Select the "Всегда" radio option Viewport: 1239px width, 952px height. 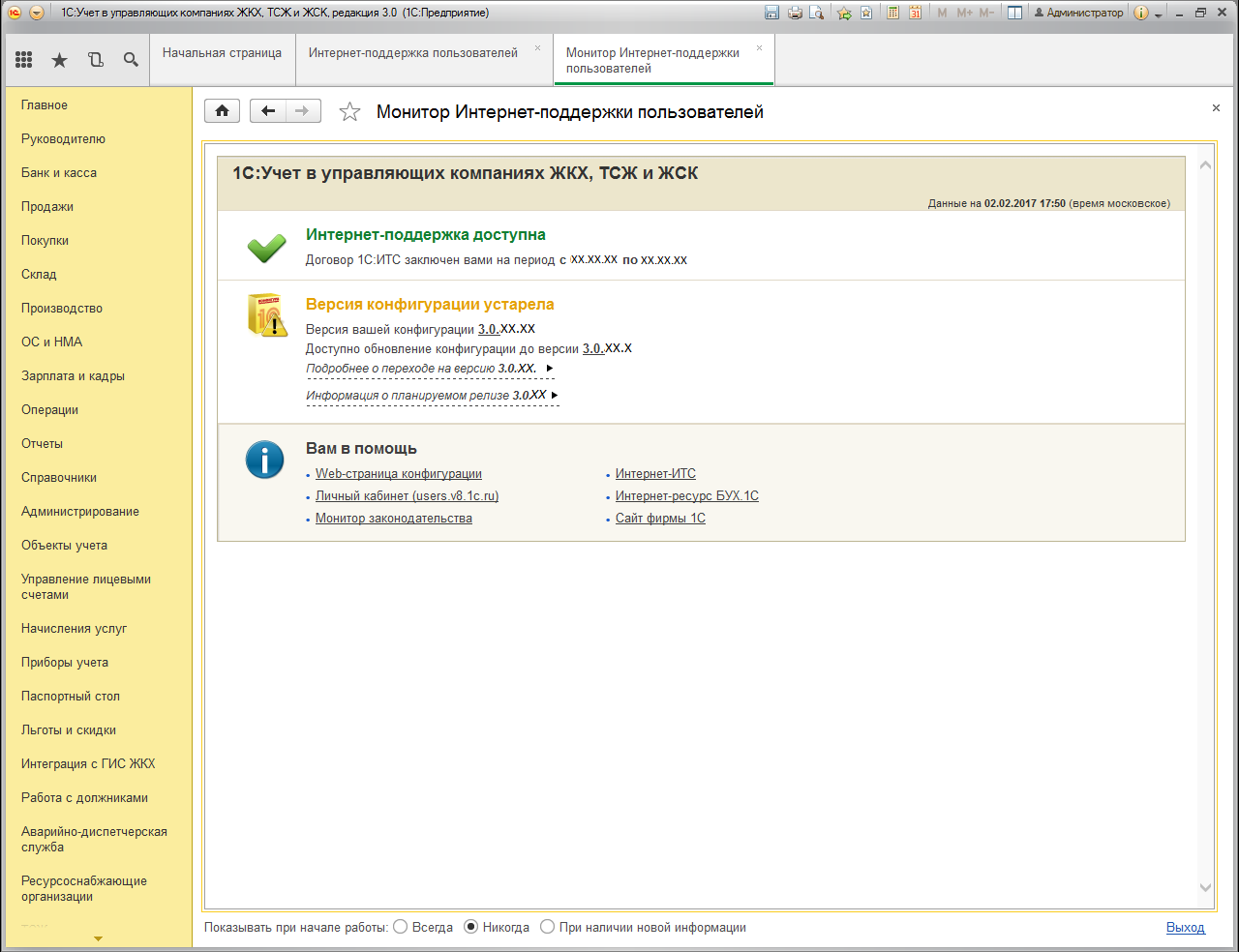click(x=401, y=927)
